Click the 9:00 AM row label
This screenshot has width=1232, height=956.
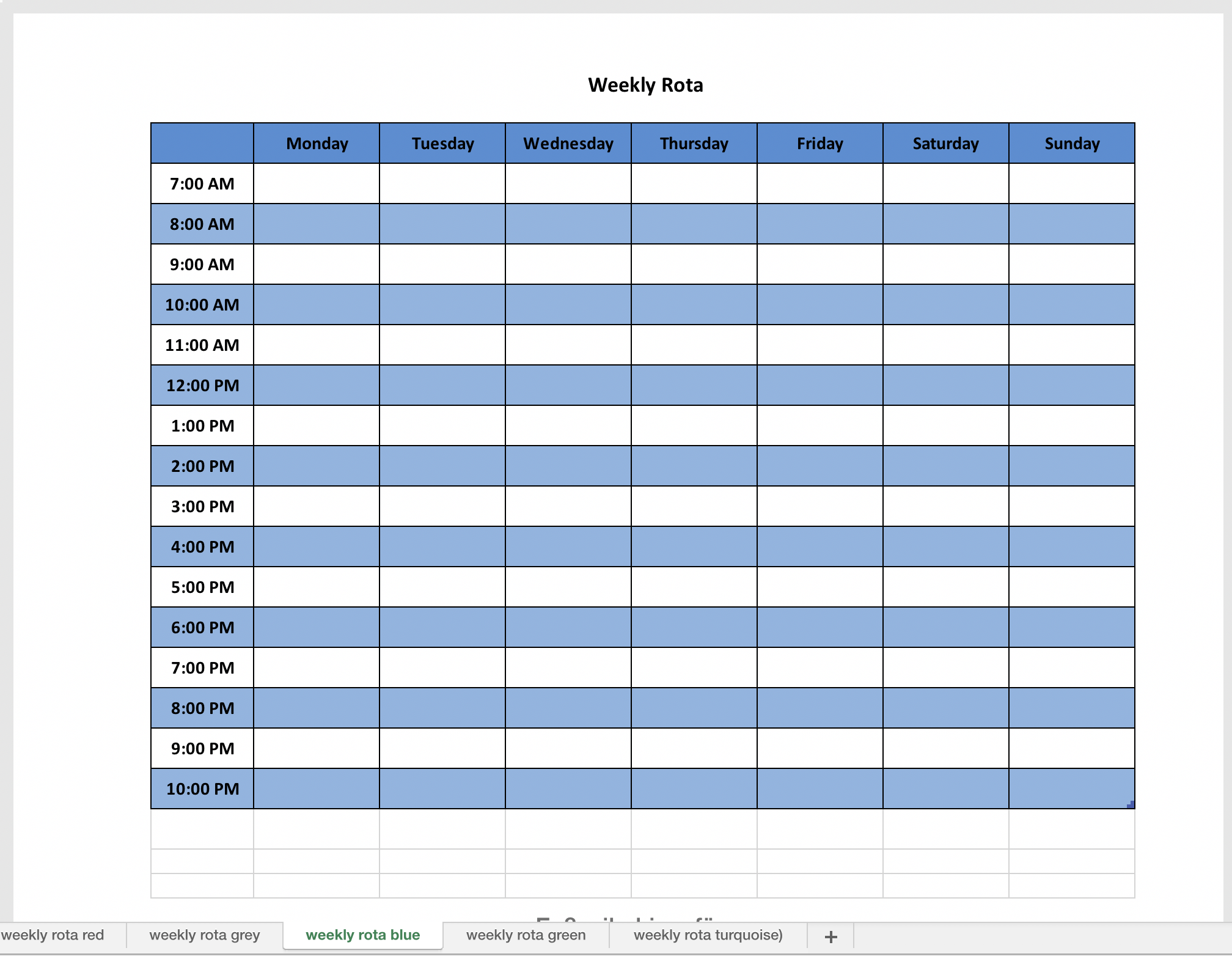point(202,264)
